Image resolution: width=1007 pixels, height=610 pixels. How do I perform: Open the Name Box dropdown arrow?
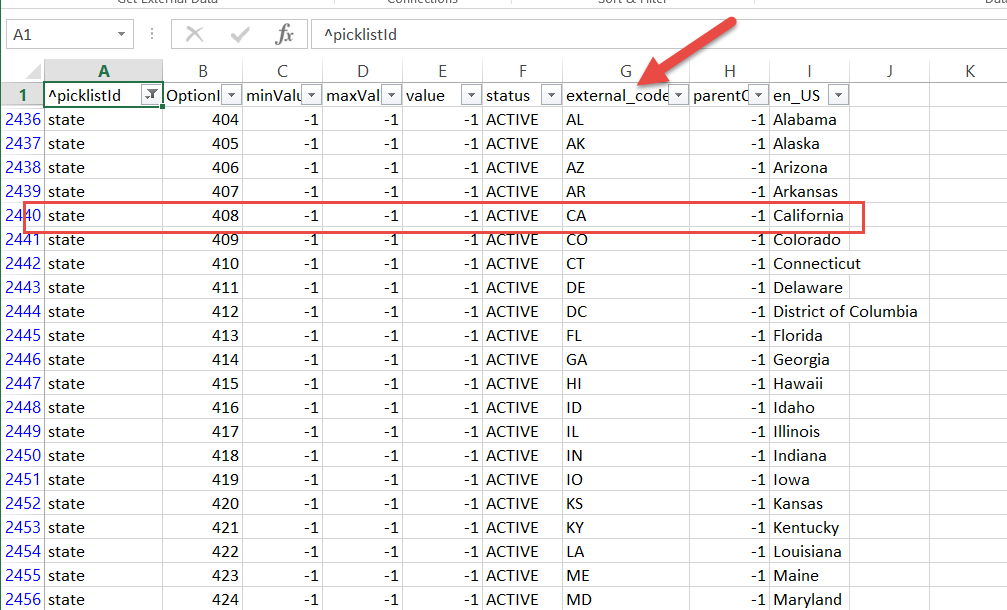121,34
